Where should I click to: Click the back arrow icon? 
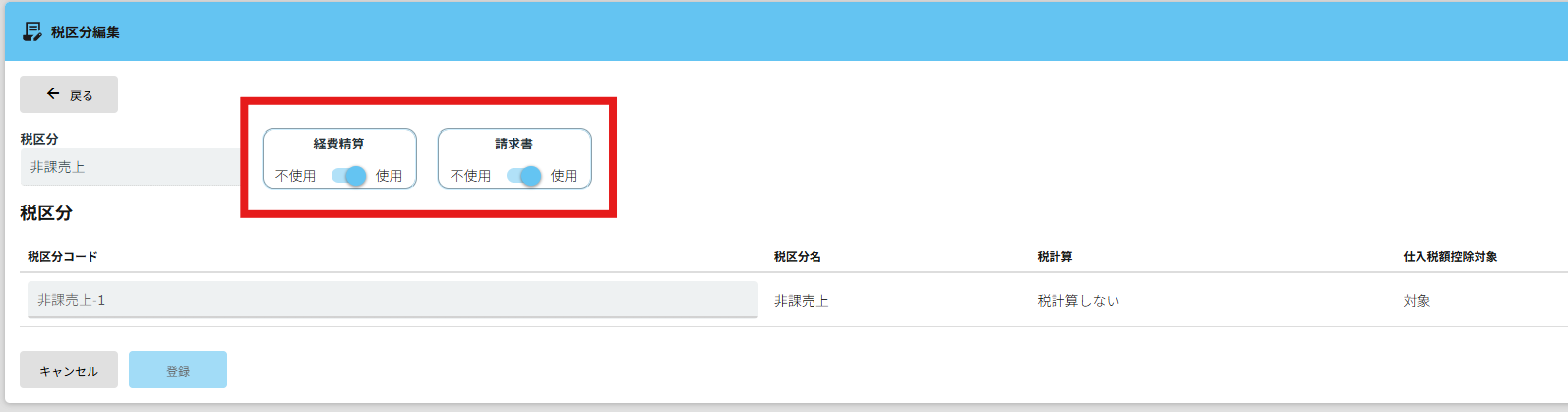[53, 94]
